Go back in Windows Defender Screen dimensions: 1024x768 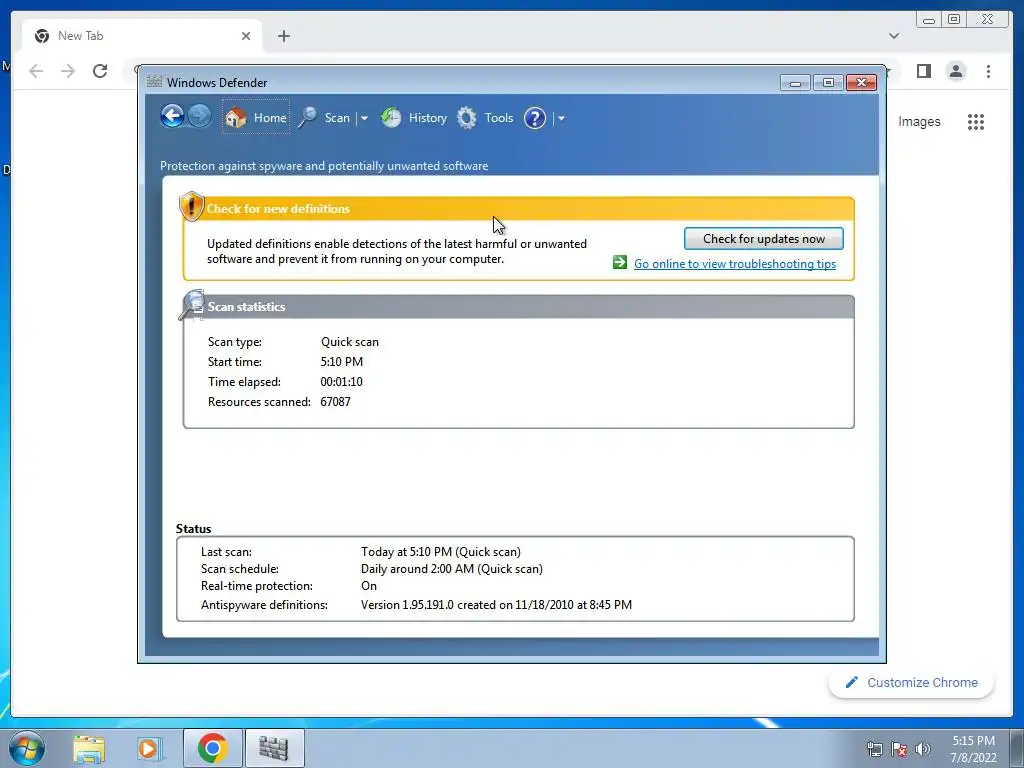click(172, 117)
